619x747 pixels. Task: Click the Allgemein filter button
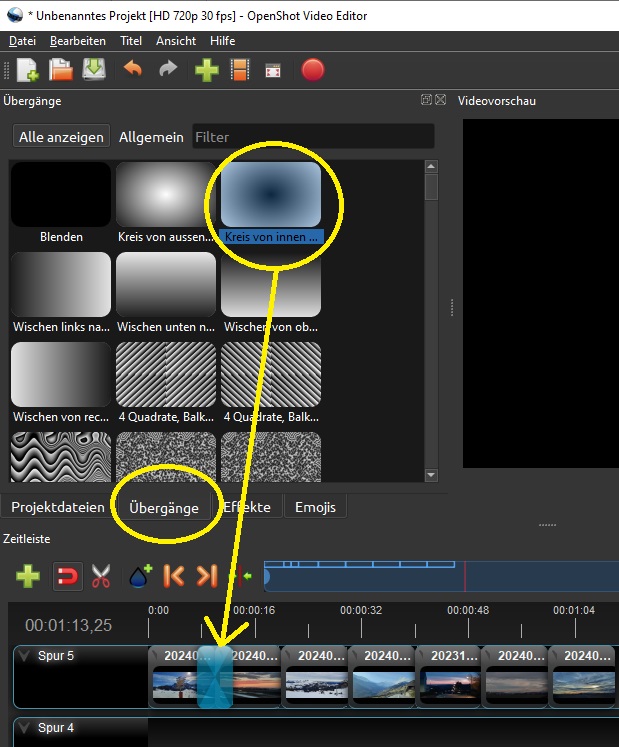(151, 137)
